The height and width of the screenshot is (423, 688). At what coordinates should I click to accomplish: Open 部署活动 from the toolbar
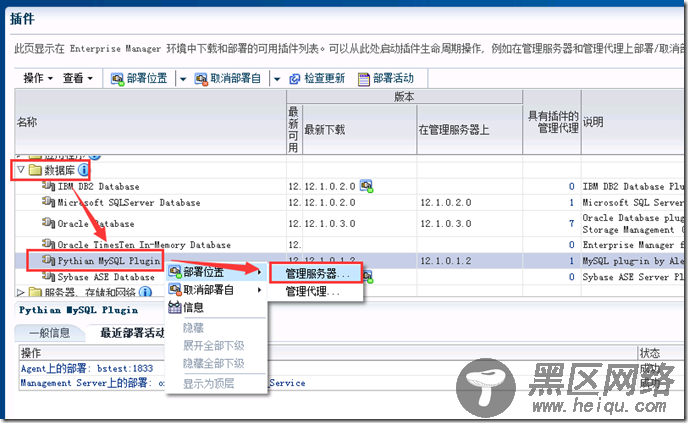386,79
